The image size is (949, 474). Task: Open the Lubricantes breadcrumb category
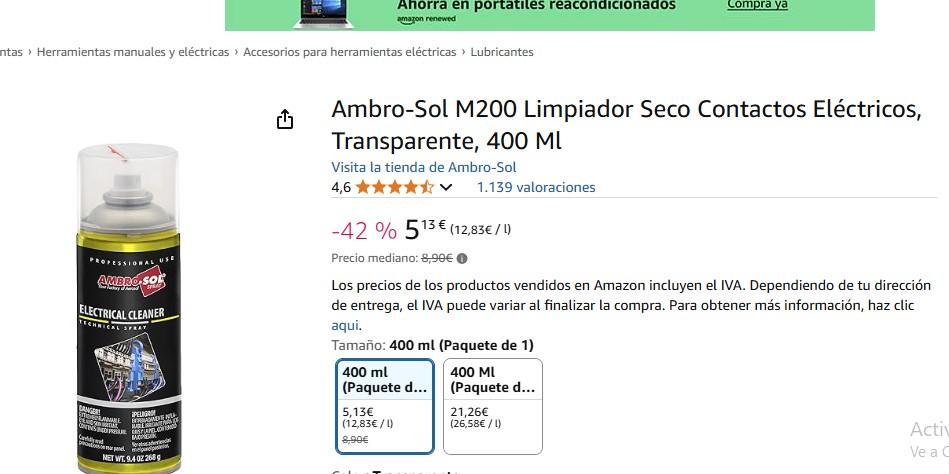pos(502,52)
